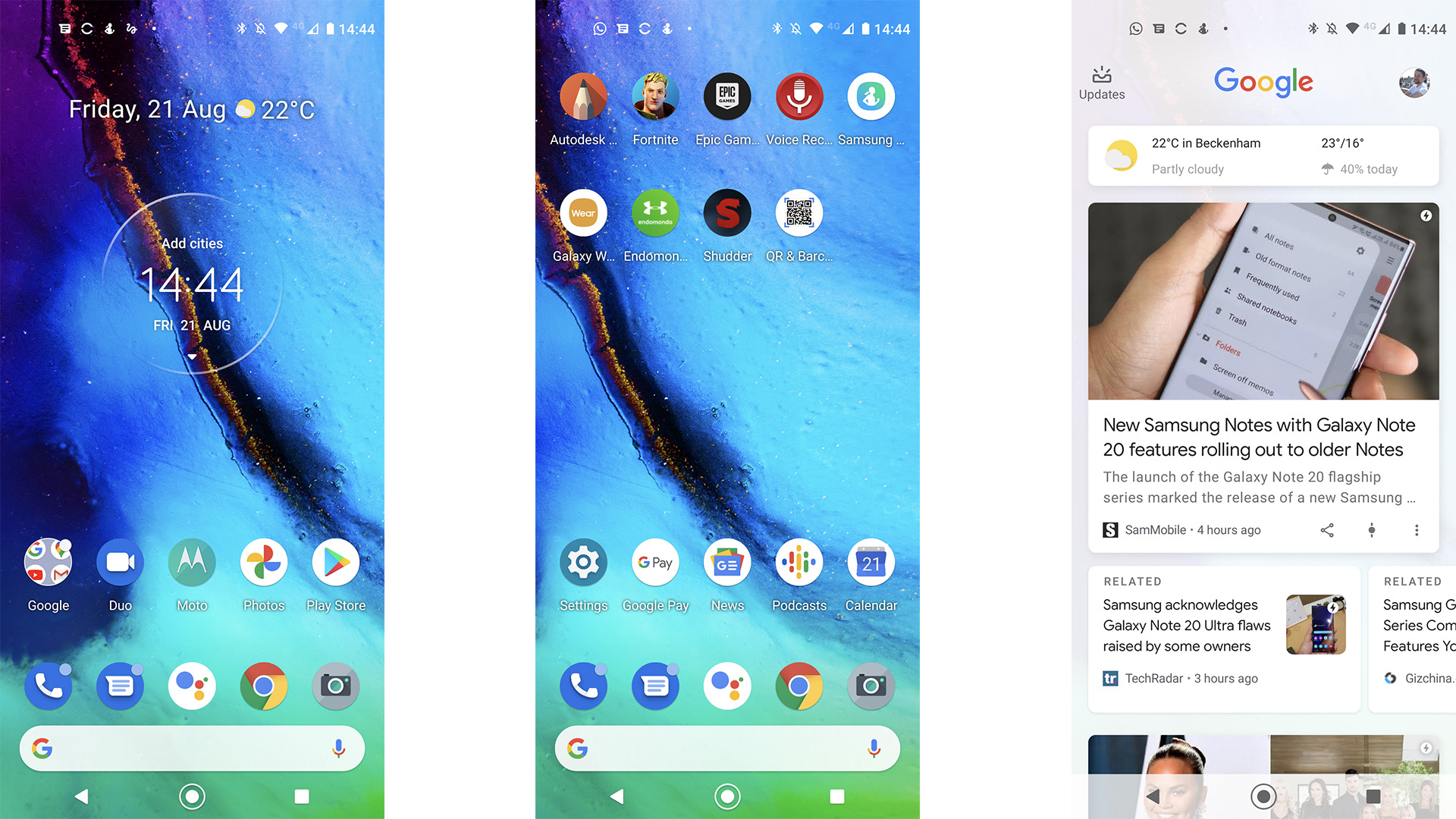Viewport: 1456px width, 819px height.
Task: Expand Samsung Notes article
Action: [x=1261, y=436]
